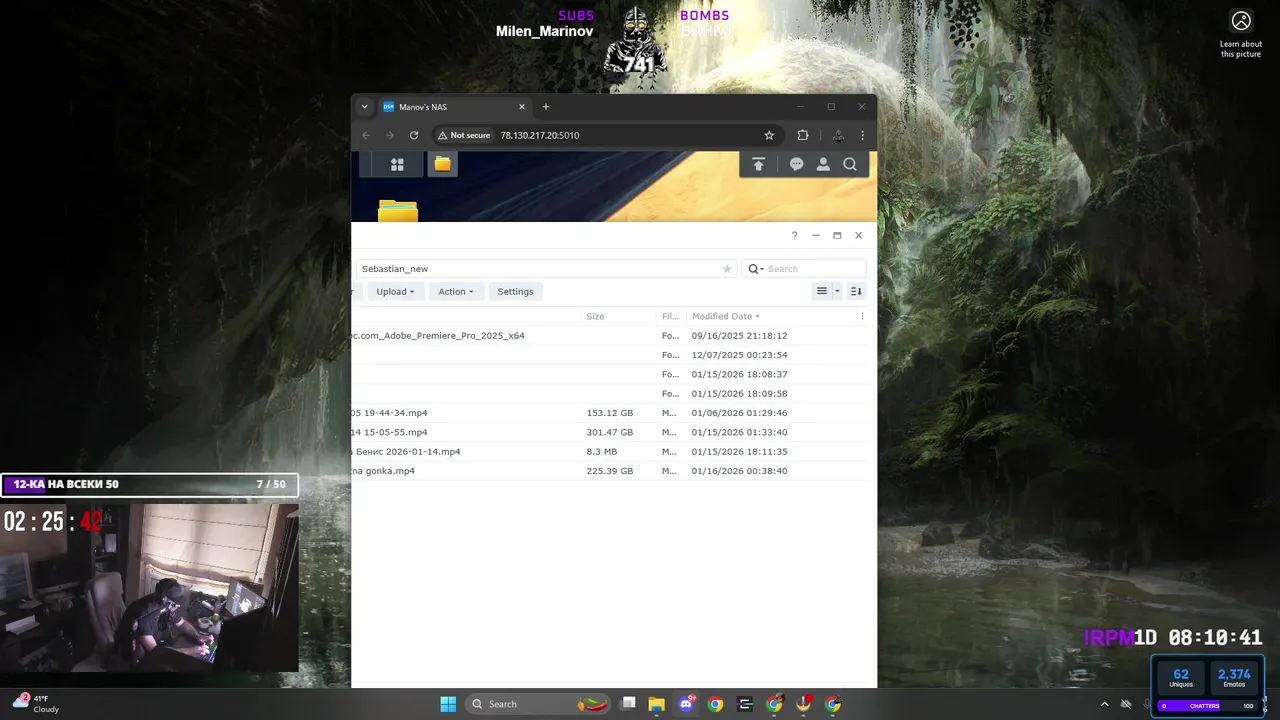Viewport: 1280px width, 720px height.
Task: Open Chrome tab search dropdown arrow
Action: pos(364,107)
